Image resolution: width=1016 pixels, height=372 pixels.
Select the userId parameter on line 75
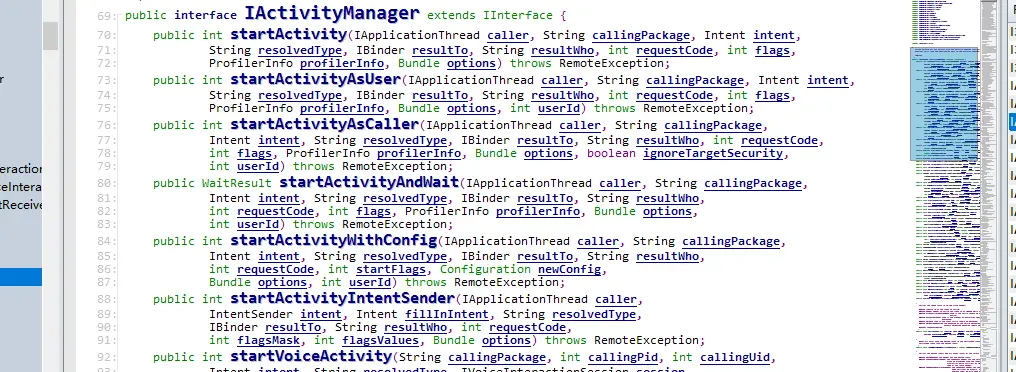pyautogui.click(x=559, y=108)
